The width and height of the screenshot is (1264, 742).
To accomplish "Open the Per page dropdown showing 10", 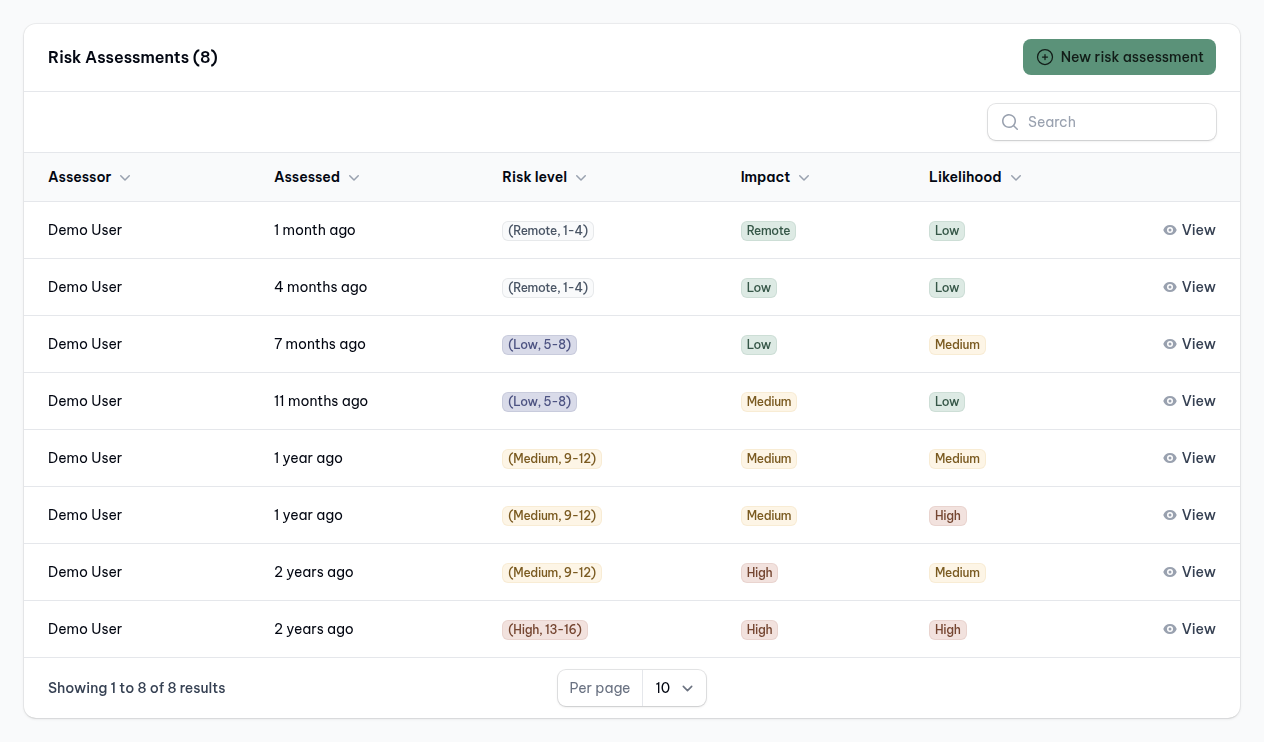I will (674, 688).
